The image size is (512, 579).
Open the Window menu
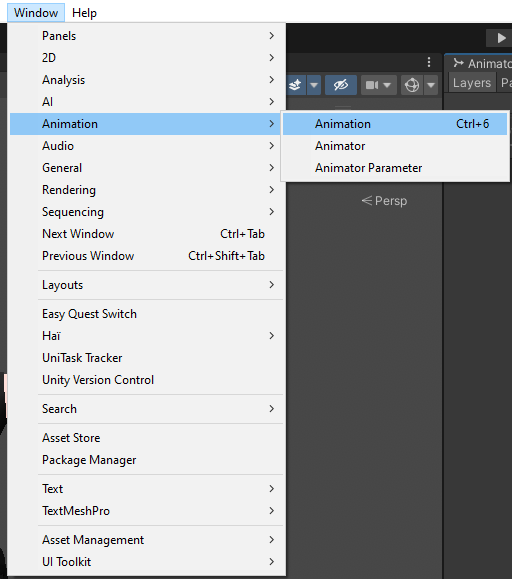[36, 13]
